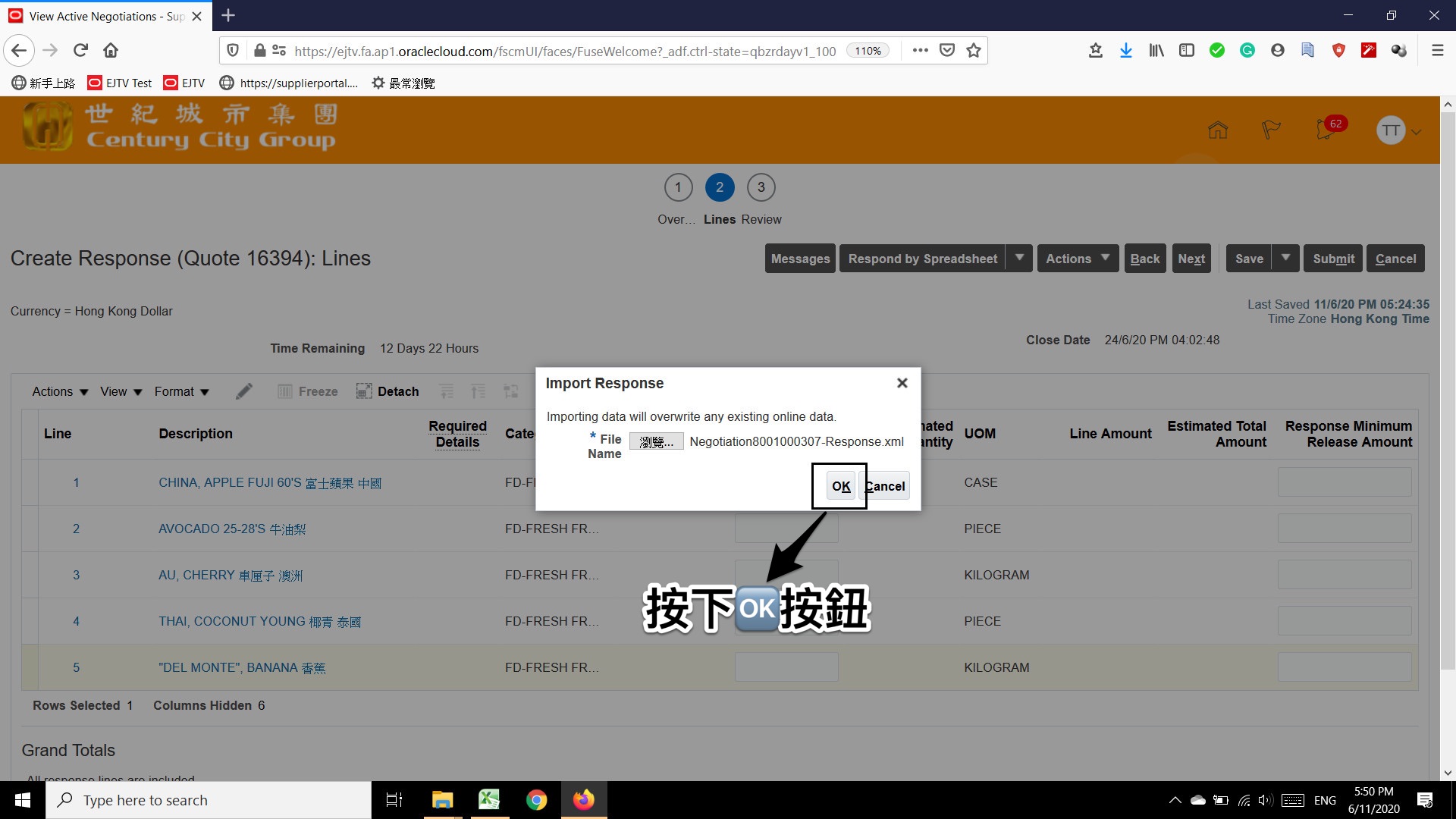Proceed with the Next button
Image resolution: width=1456 pixels, height=819 pixels.
click(1191, 259)
